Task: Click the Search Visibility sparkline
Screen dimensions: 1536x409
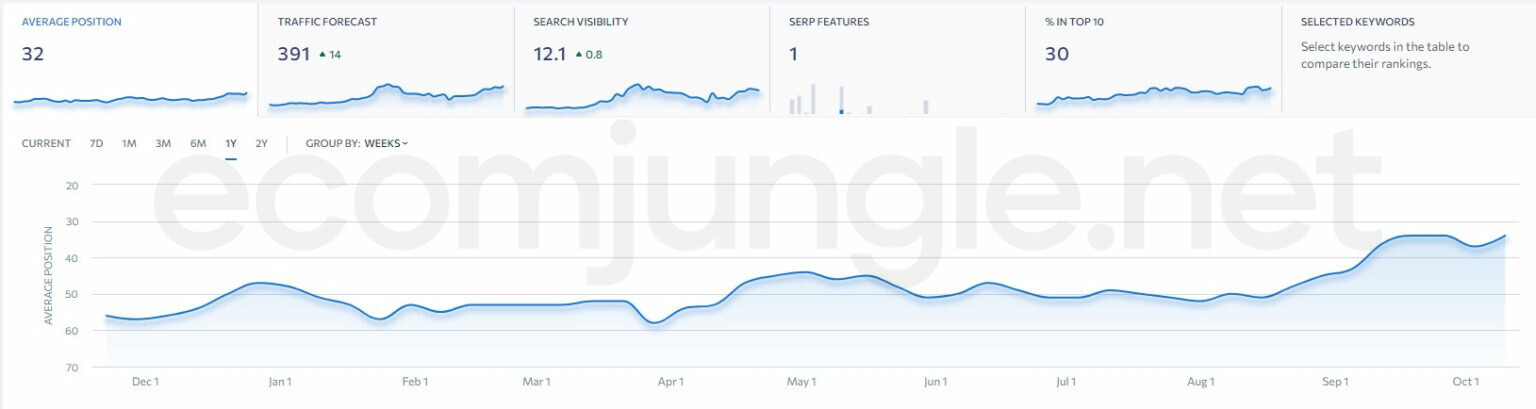Action: point(642,96)
